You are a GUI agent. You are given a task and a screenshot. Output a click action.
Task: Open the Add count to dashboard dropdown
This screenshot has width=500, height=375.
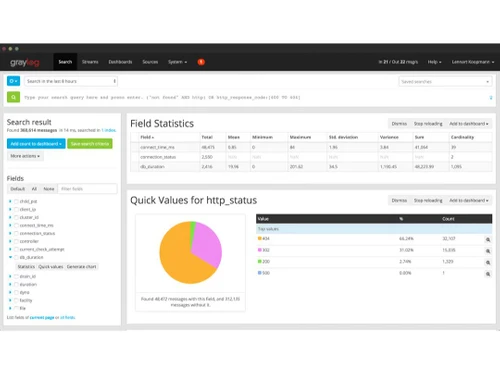[x=36, y=144]
